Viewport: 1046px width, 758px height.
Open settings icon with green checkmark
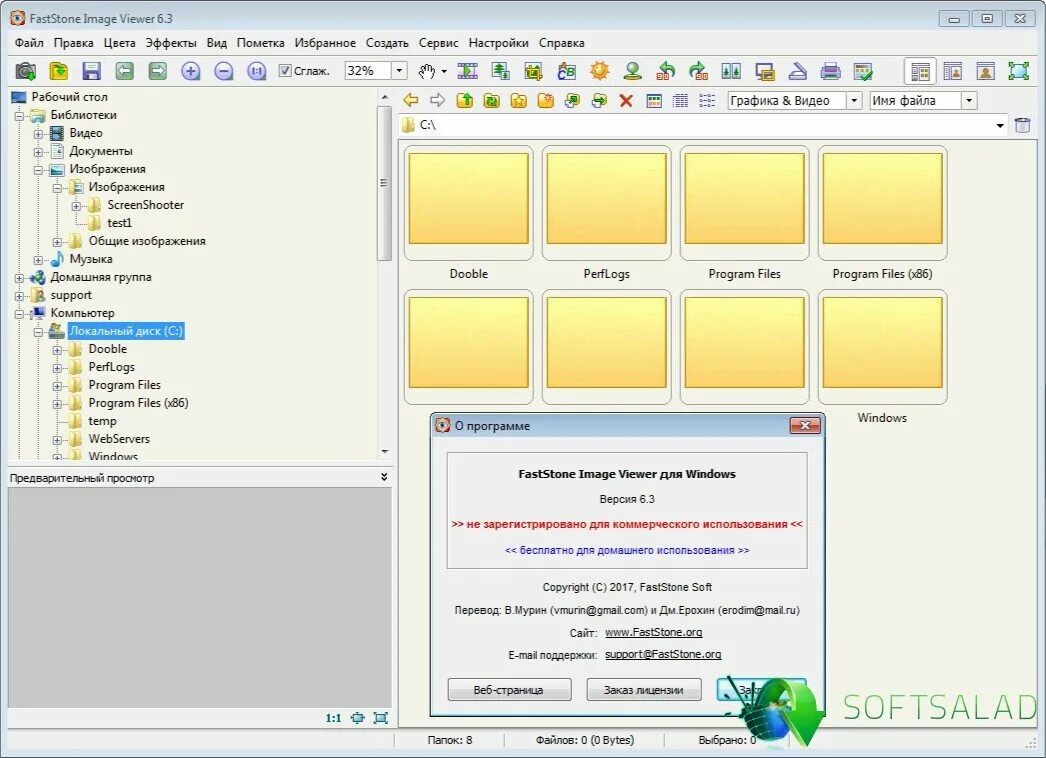(x=864, y=71)
